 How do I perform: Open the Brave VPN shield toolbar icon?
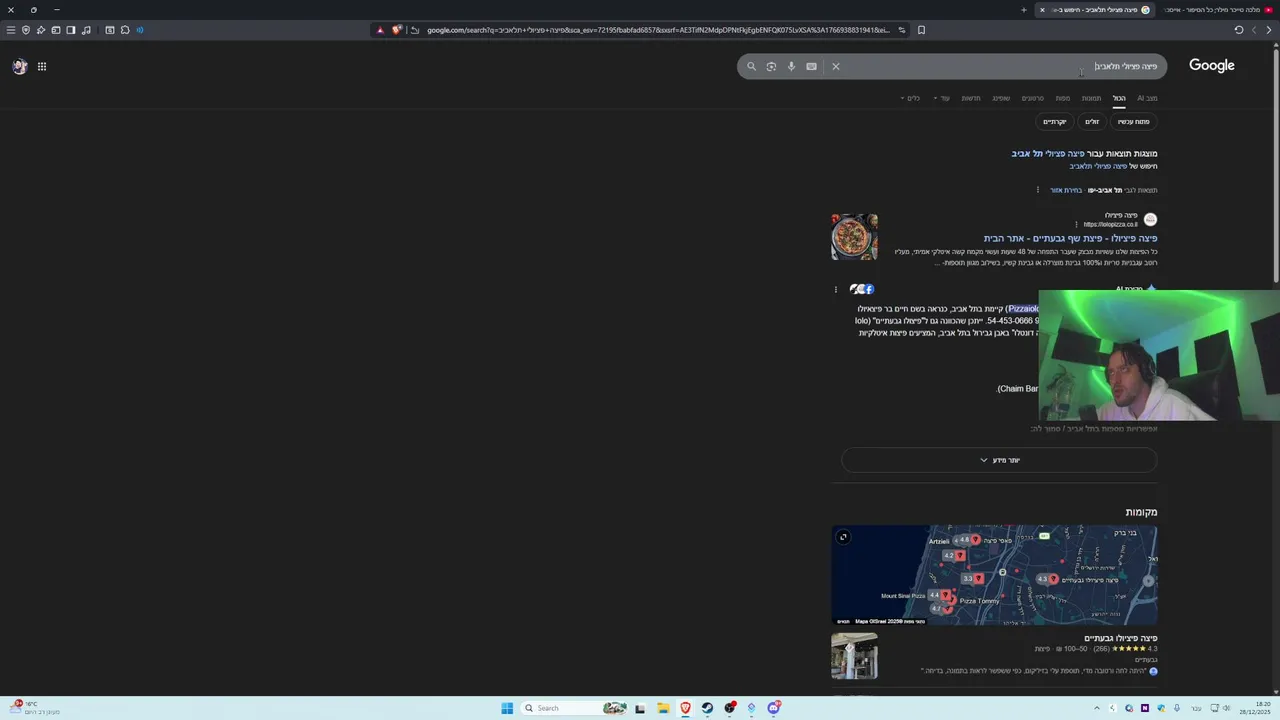[26, 30]
